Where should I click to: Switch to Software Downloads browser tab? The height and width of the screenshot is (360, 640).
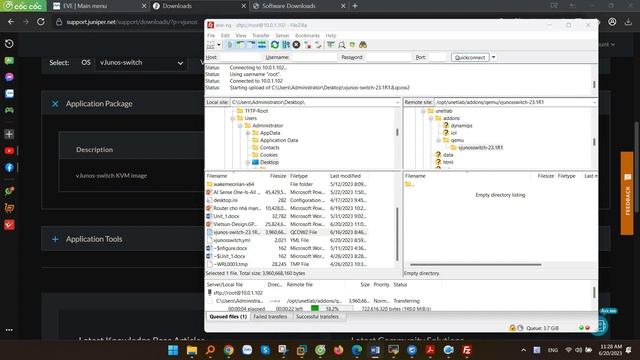coord(300,6)
